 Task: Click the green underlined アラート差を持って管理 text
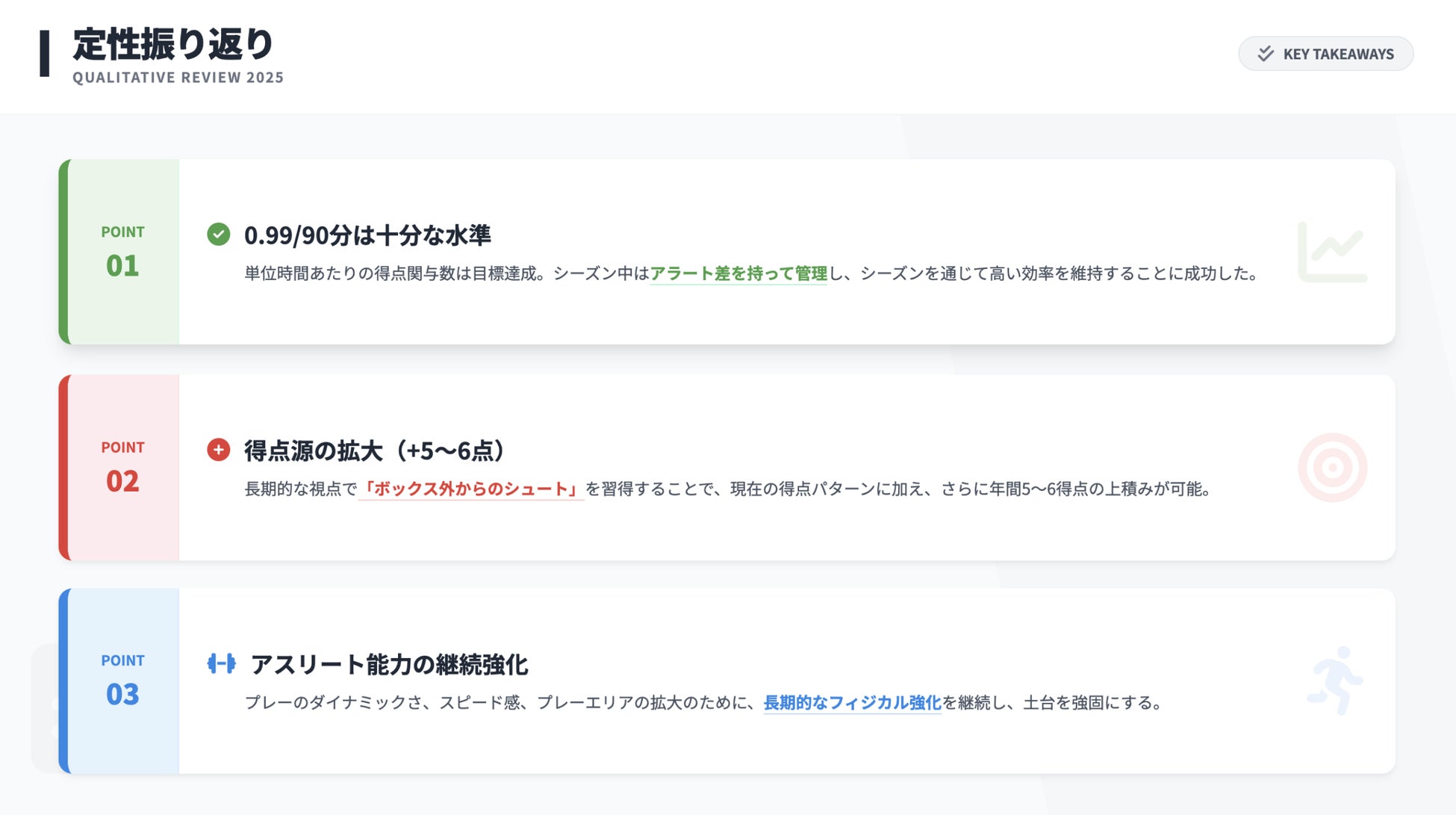[738, 273]
